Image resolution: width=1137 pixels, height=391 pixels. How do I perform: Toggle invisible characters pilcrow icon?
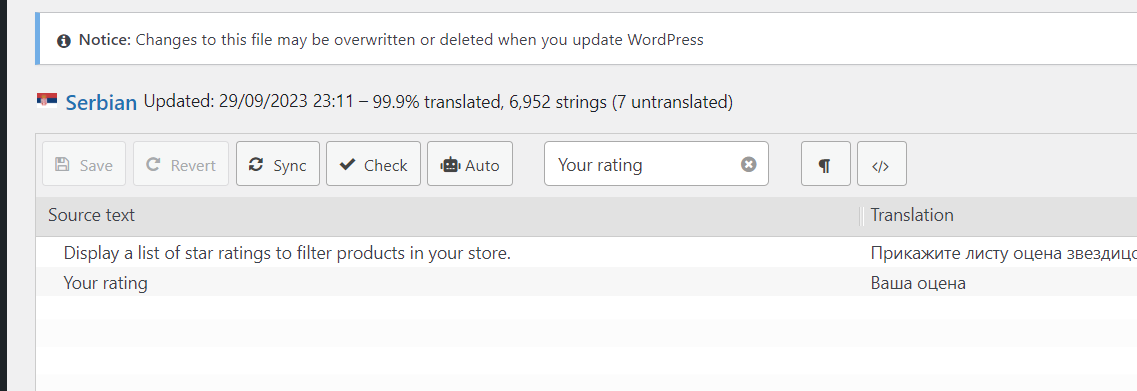pyautogui.click(x=825, y=164)
